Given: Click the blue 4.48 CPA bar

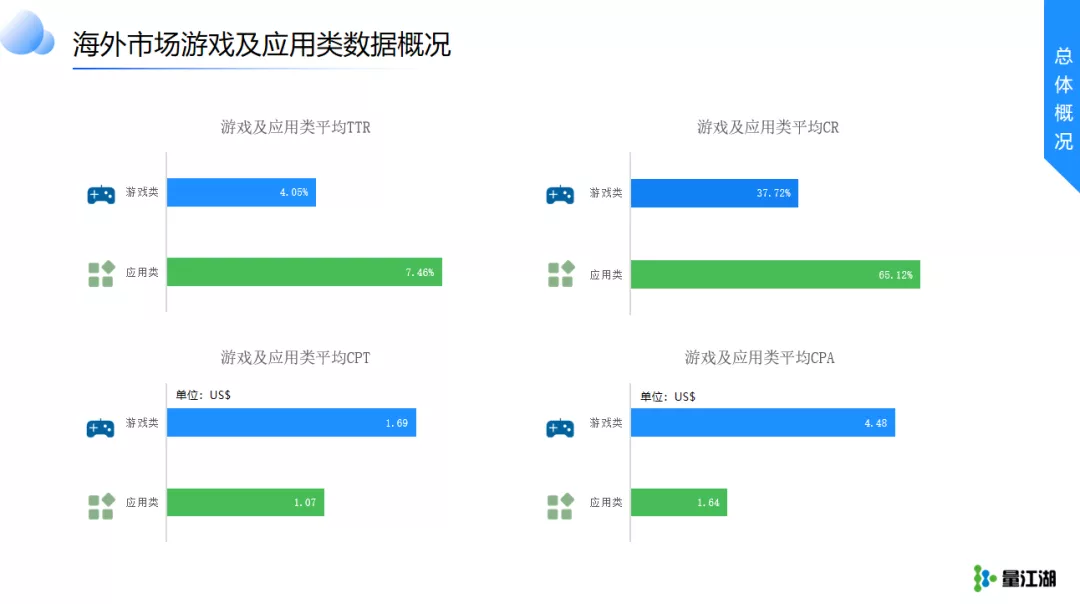Looking at the screenshot, I should (763, 422).
